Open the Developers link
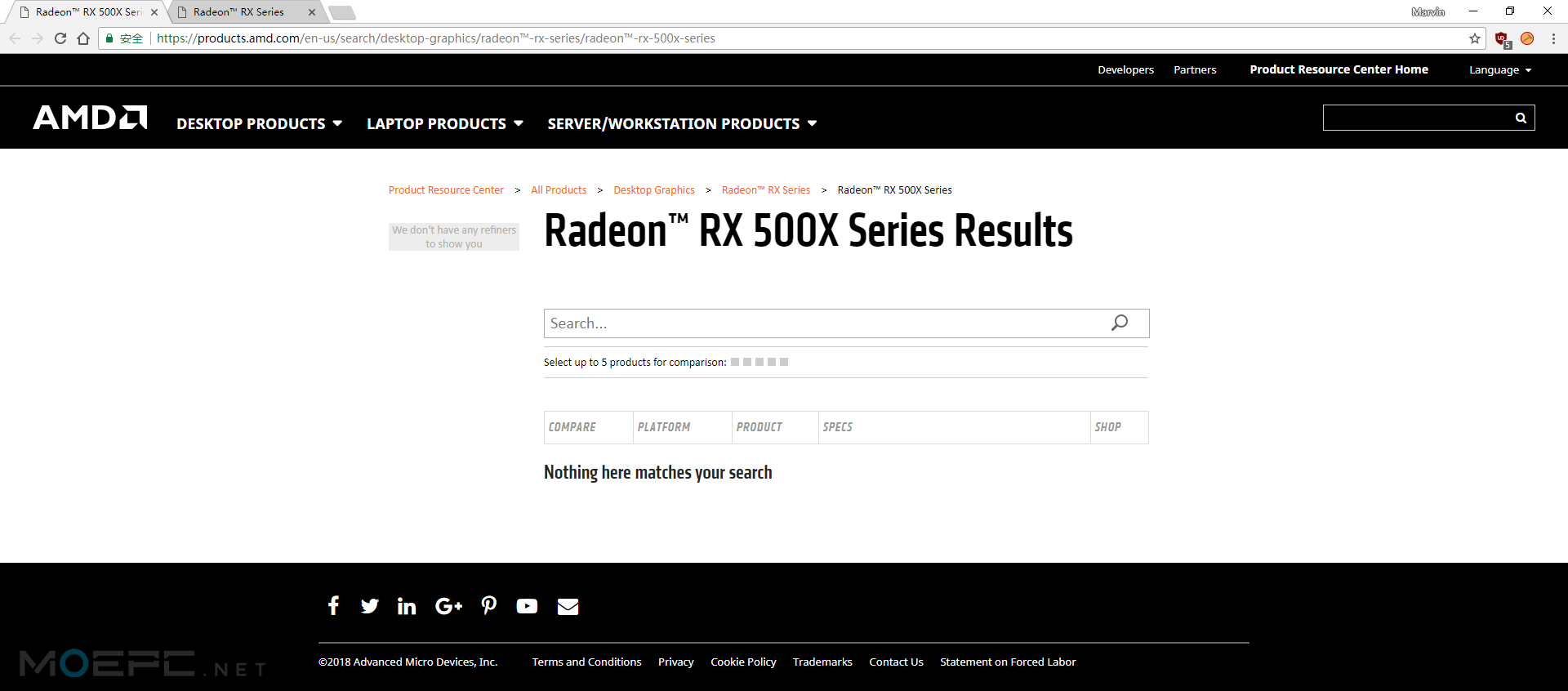This screenshot has height=691, width=1568. pyautogui.click(x=1125, y=70)
